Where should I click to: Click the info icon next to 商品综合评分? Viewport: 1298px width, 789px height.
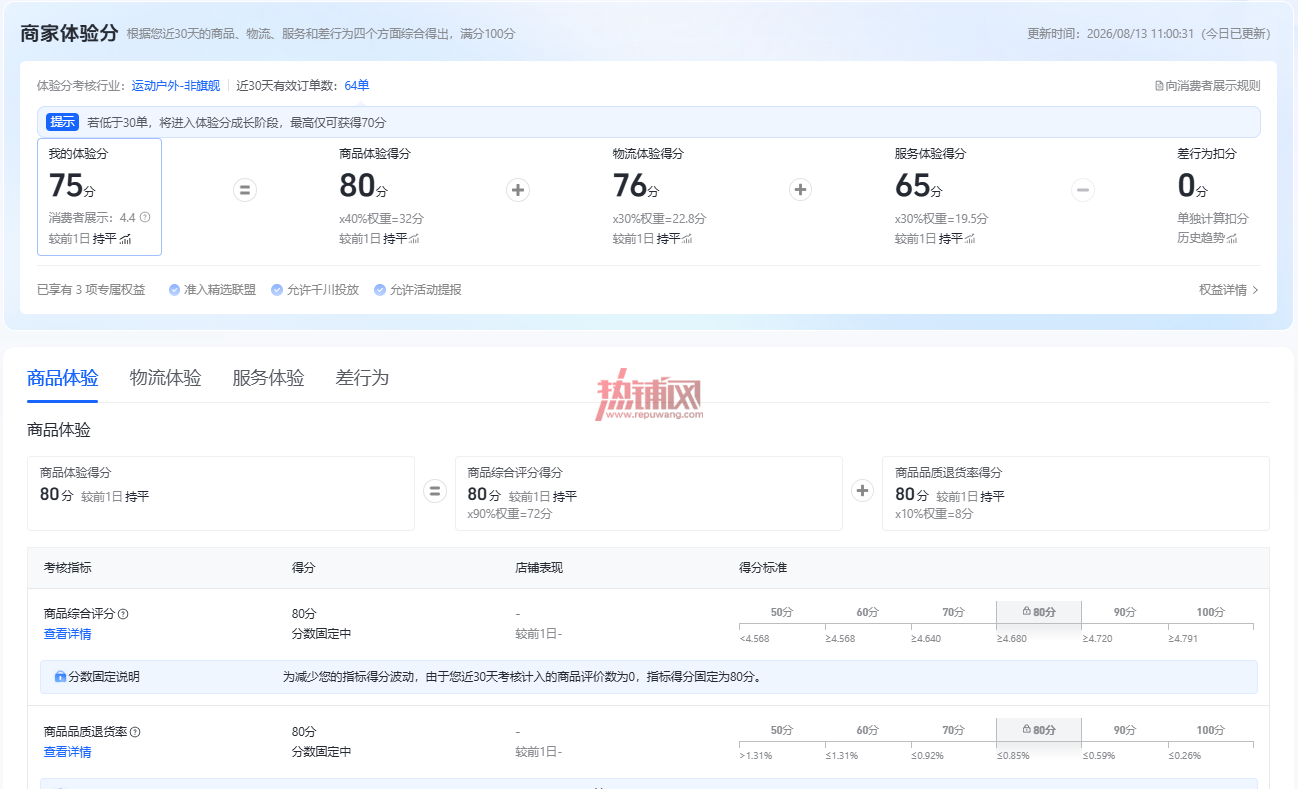click(124, 614)
